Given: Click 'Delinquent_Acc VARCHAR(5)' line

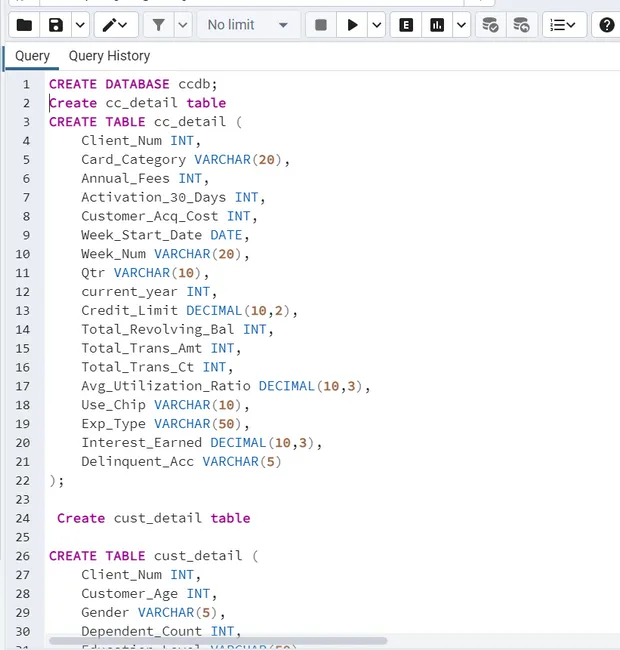Looking at the screenshot, I should (181, 462).
